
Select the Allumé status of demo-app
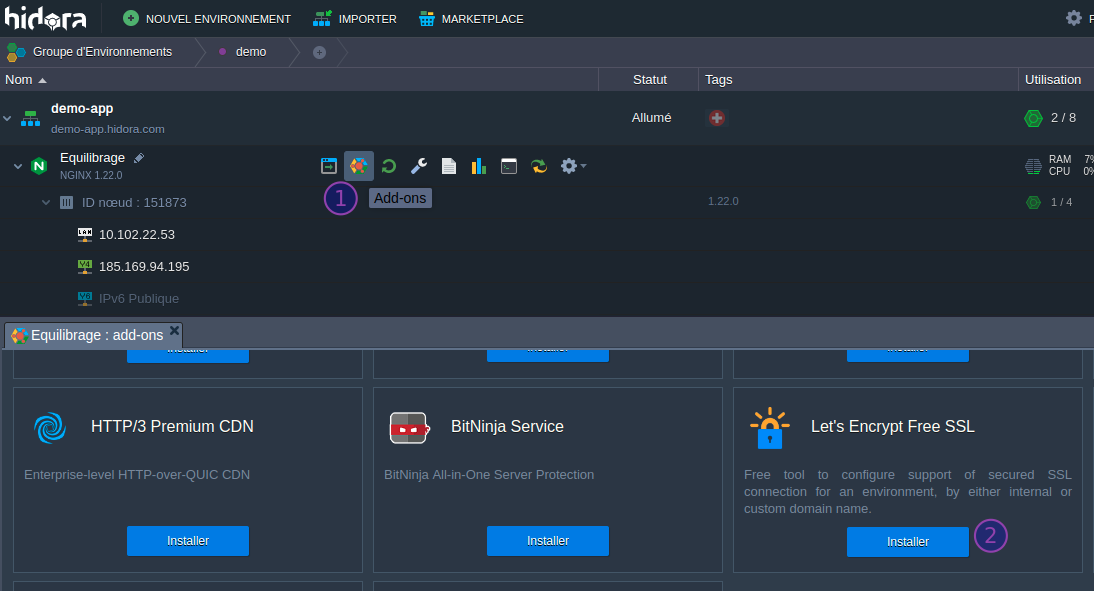(651, 118)
